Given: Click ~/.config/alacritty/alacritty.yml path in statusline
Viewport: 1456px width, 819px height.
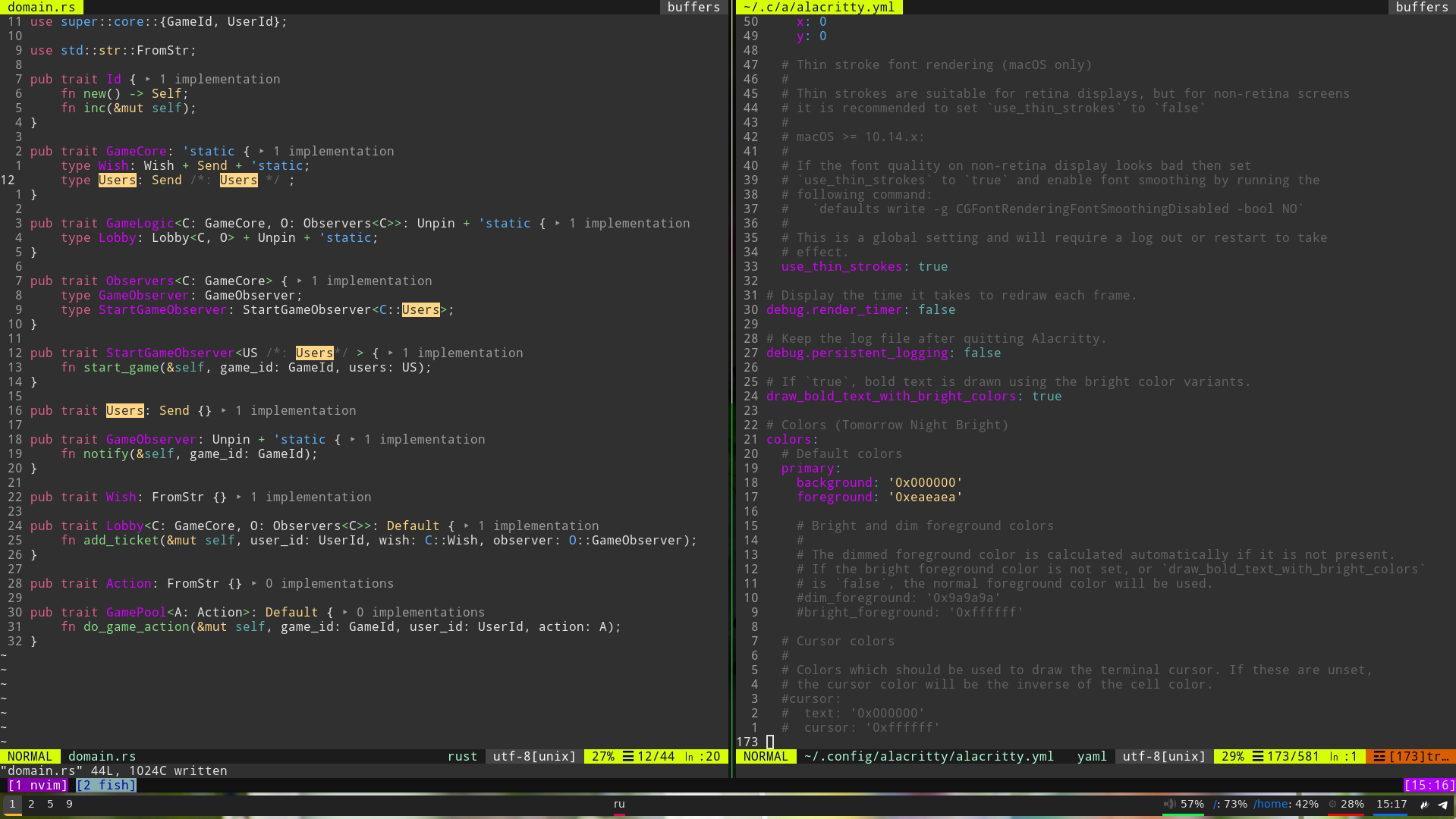Looking at the screenshot, I should (x=929, y=756).
